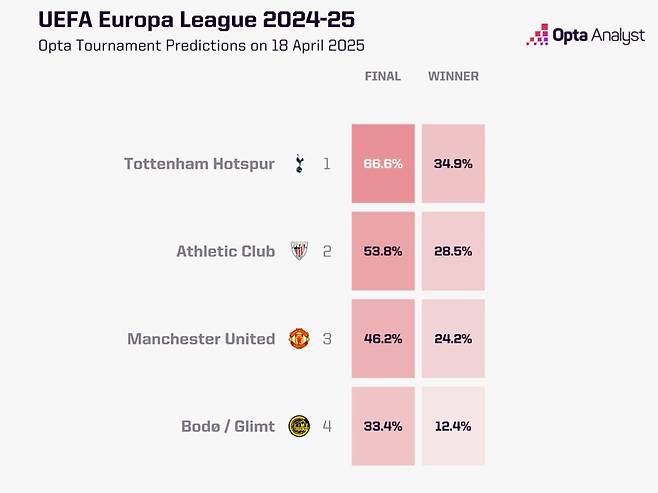658x493 pixels.
Task: Click the Tottenham Hotspur crest icon
Action: (x=298, y=163)
